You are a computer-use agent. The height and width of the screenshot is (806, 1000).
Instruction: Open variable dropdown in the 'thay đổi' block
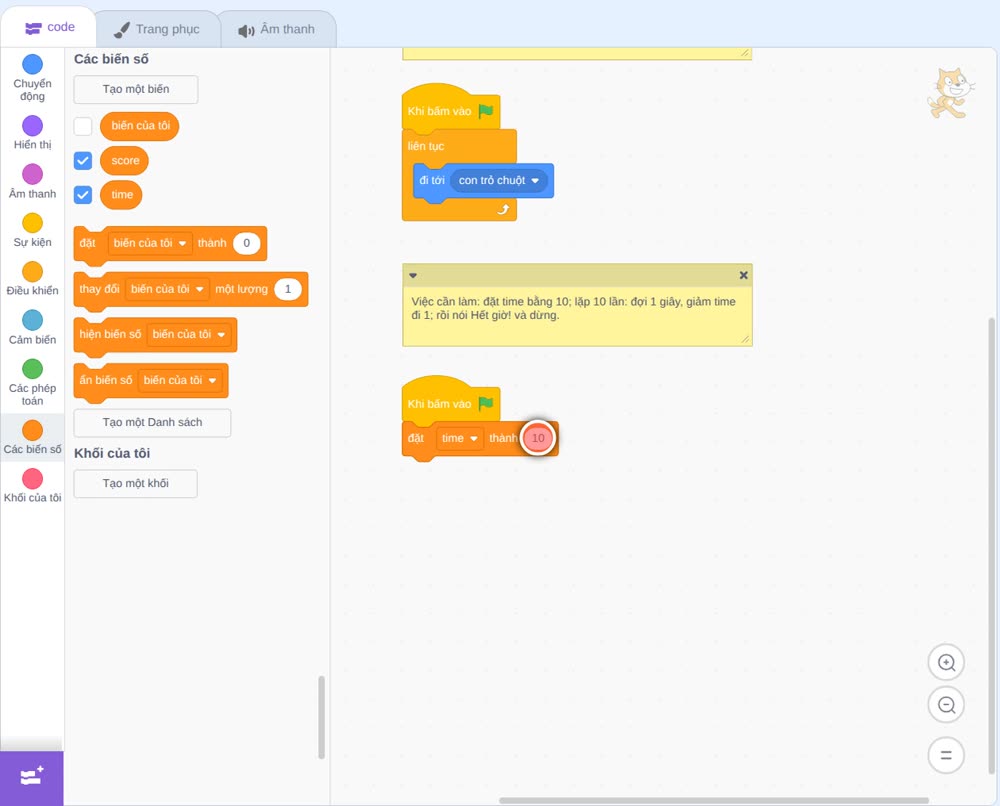click(167, 289)
